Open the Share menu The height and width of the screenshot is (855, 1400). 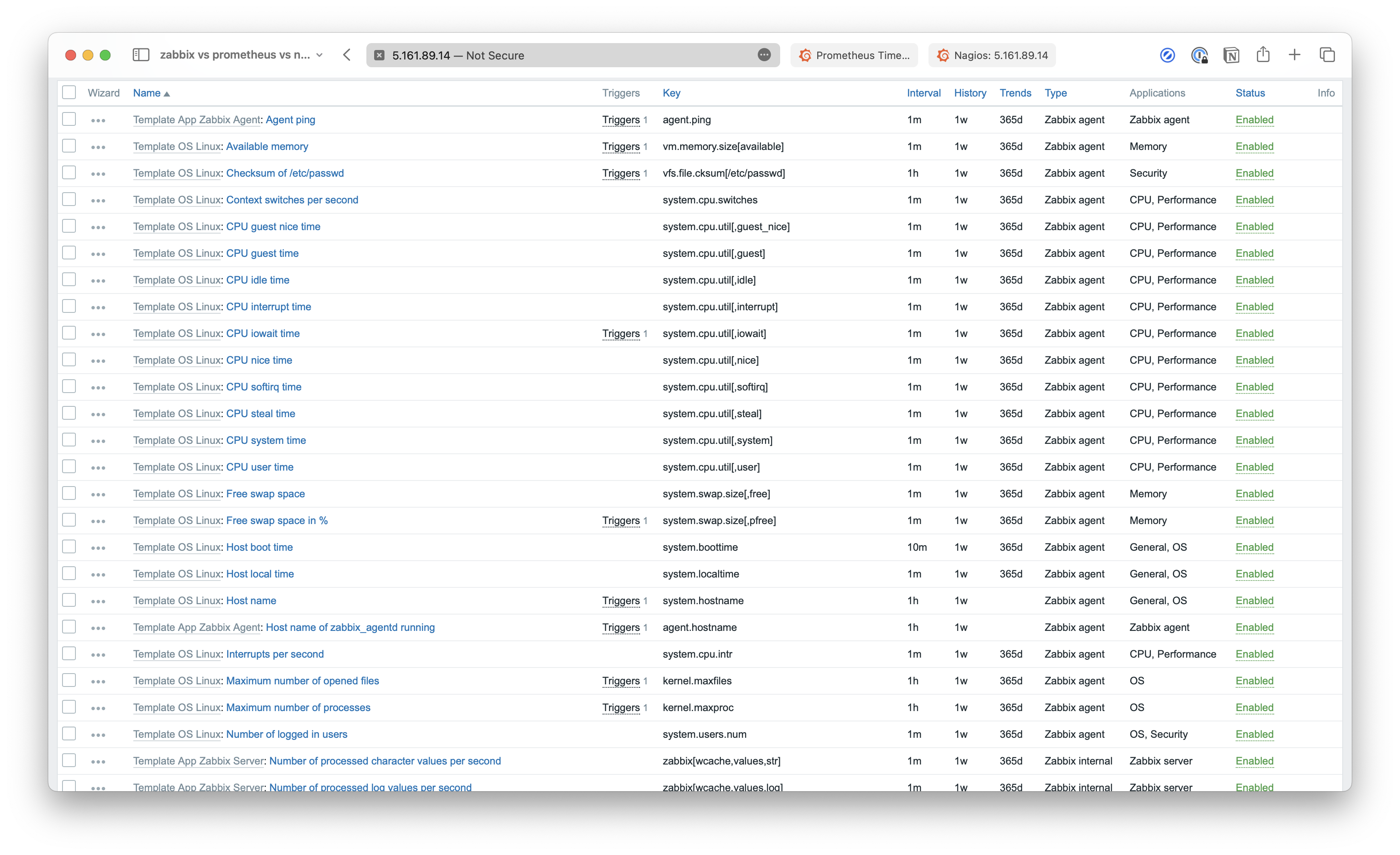coord(1263,55)
